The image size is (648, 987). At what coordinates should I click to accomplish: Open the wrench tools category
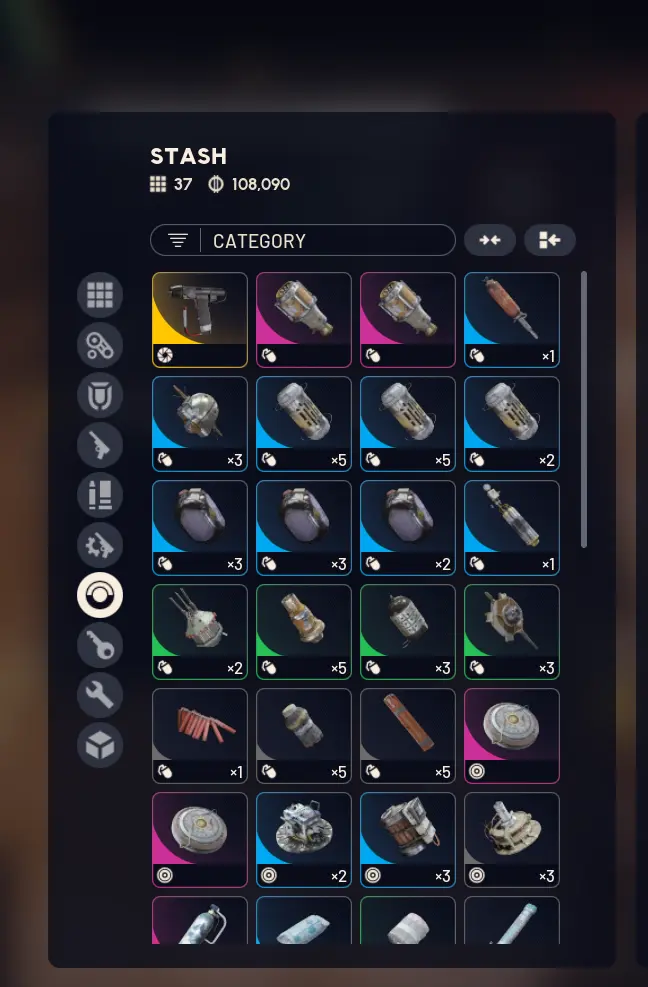[100, 696]
